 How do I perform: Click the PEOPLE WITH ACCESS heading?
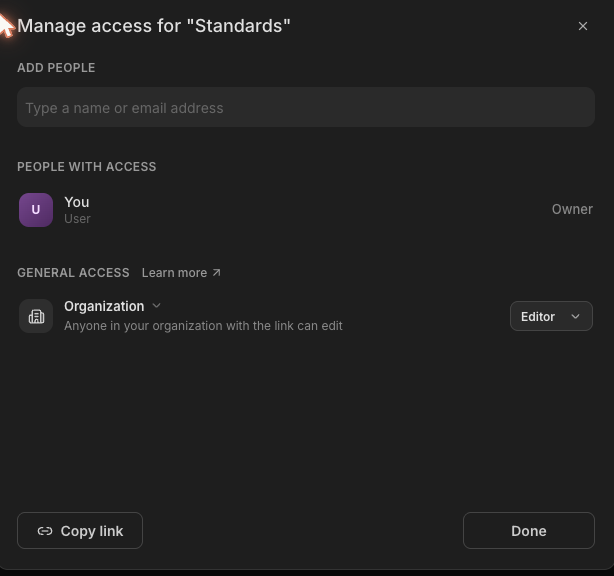87,167
